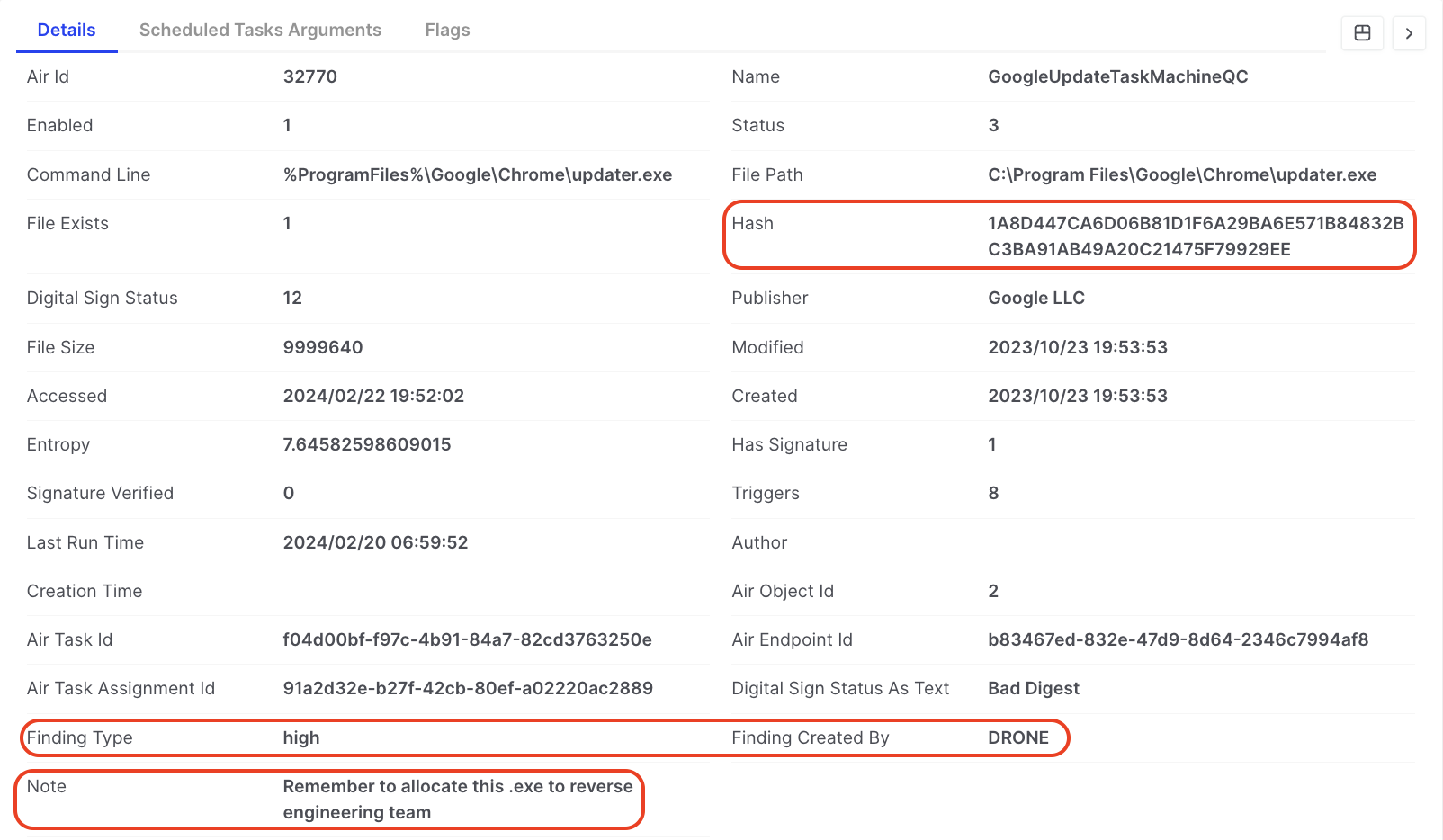Image resolution: width=1443 pixels, height=840 pixels.
Task: Click the File Path value
Action: click(x=1181, y=174)
